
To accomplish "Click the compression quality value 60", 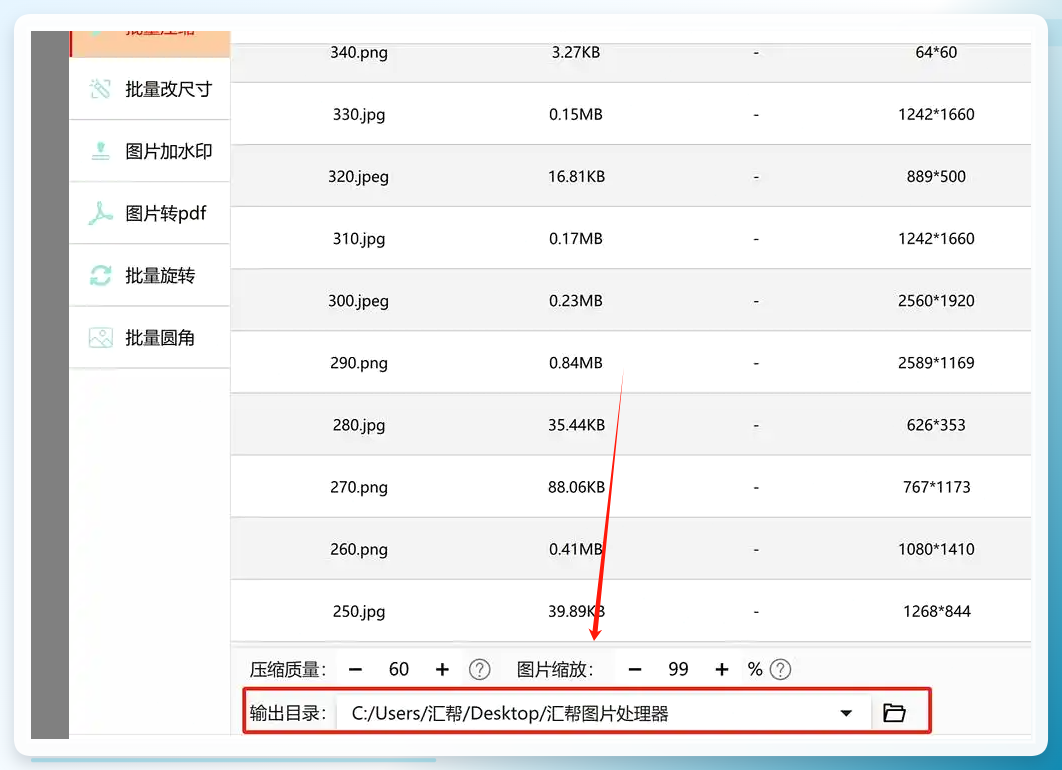I will (399, 670).
